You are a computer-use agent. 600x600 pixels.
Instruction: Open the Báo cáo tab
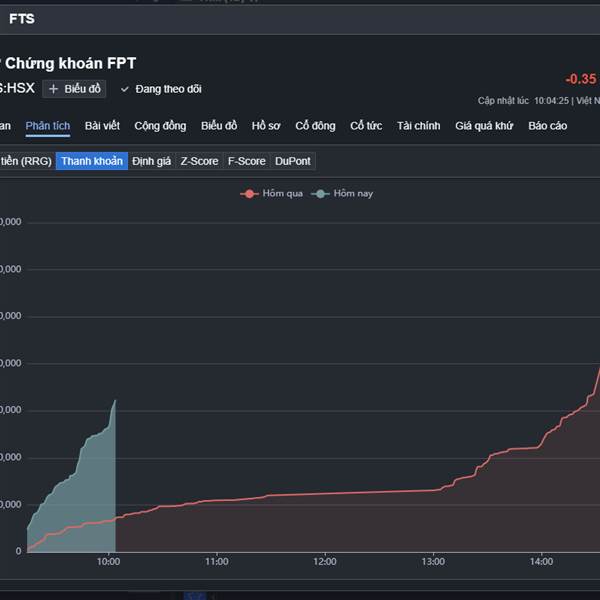(x=547, y=126)
